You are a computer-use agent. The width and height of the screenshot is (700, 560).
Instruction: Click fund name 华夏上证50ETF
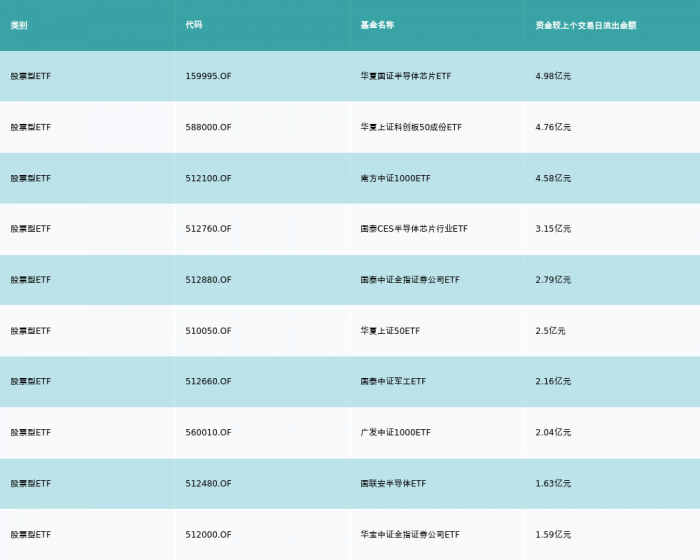tap(390, 331)
